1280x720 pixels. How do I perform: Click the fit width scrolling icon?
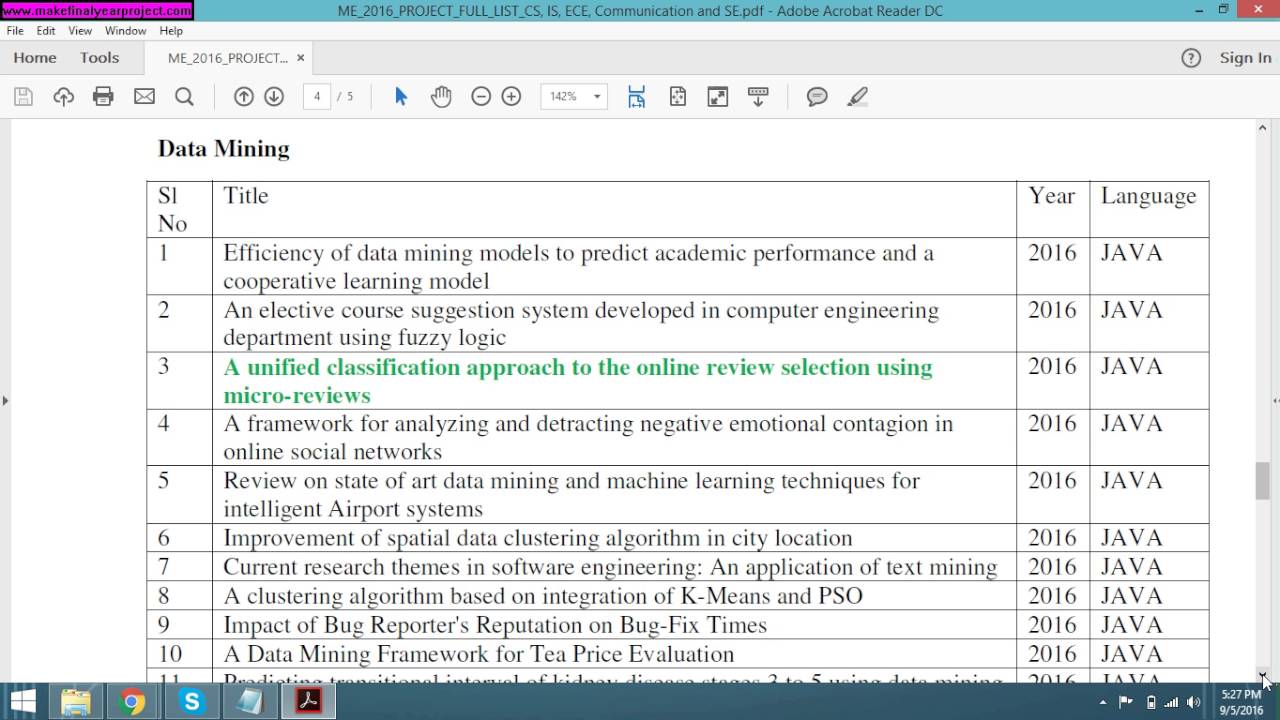636,97
